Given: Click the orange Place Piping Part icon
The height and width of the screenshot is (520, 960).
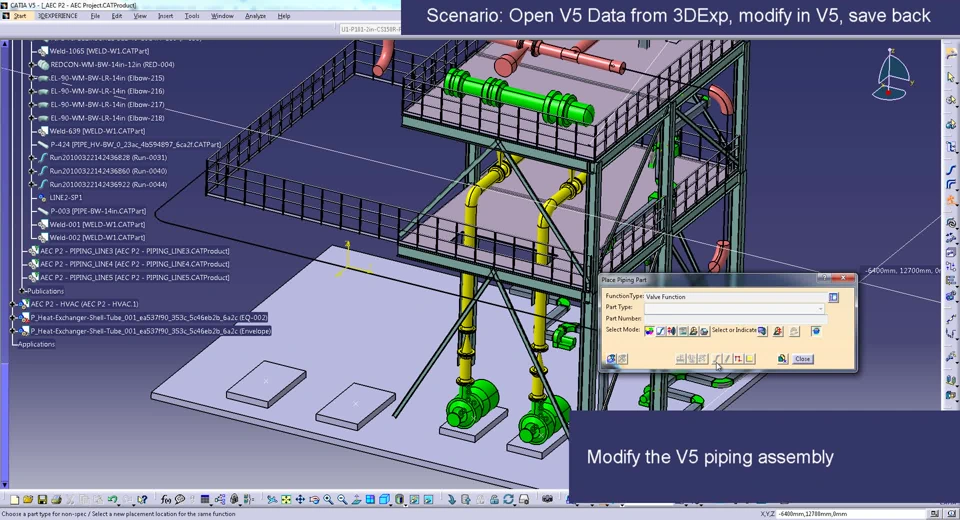Looking at the screenshot, I should point(951,200).
